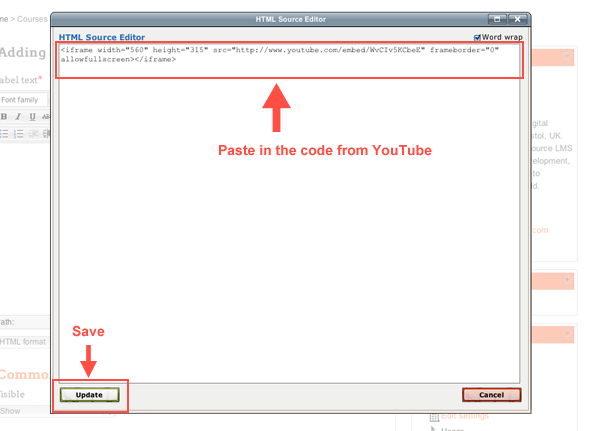598x431 pixels.
Task: Expand the Users tree item
Action: (433, 429)
